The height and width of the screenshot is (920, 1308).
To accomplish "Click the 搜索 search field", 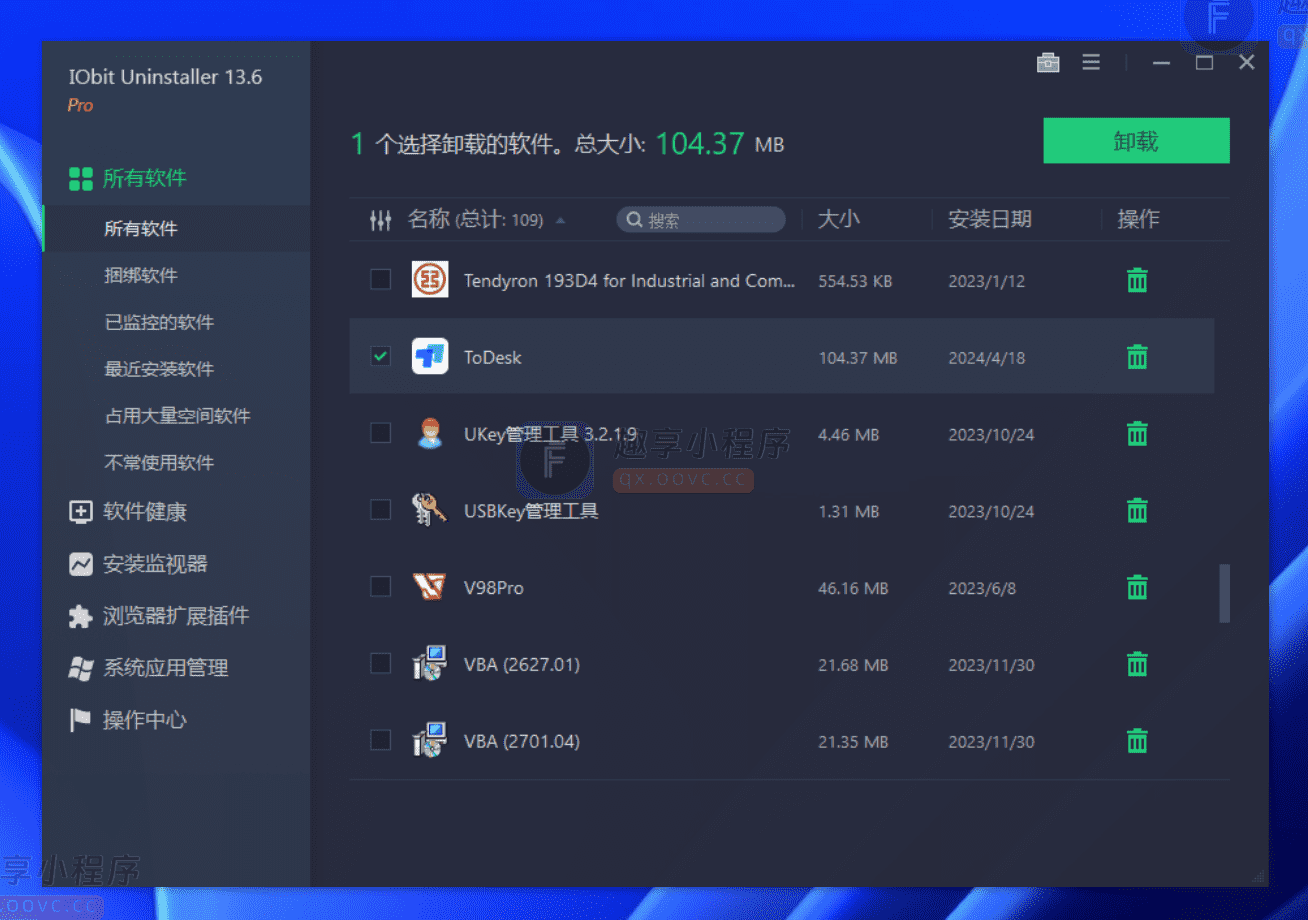I will click(701, 220).
